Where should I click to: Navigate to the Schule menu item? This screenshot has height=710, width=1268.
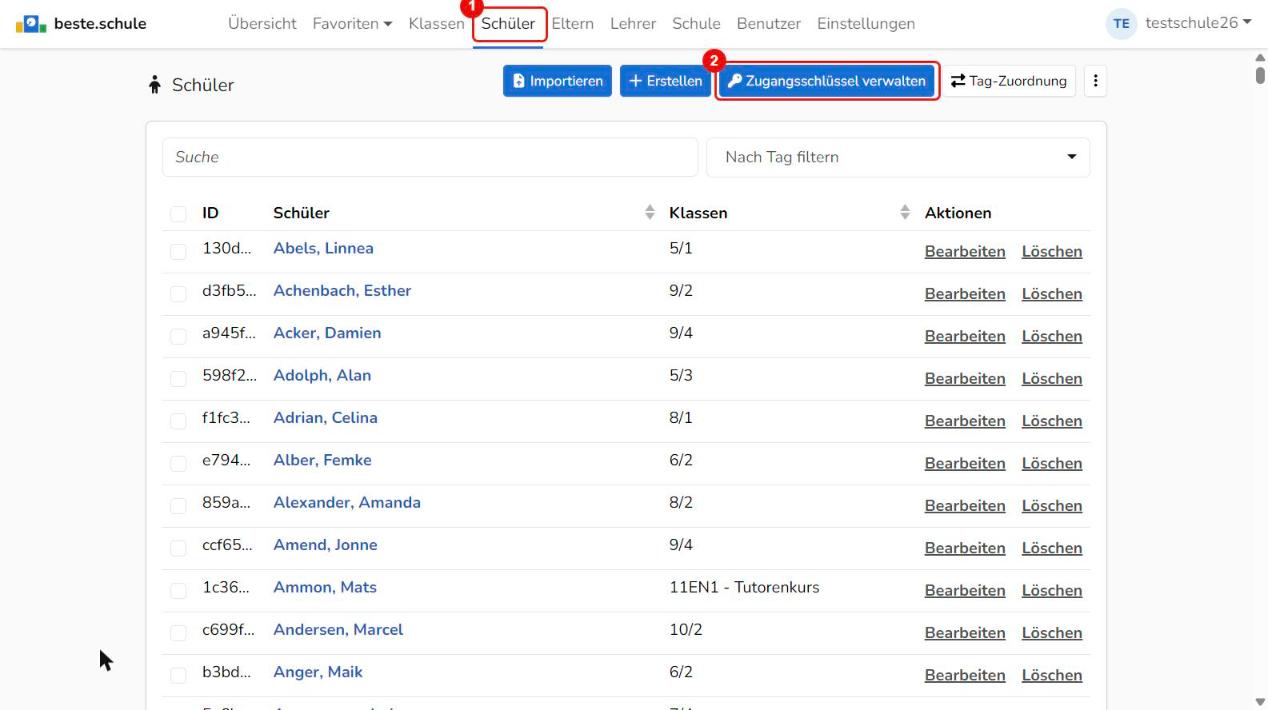[x=696, y=24]
